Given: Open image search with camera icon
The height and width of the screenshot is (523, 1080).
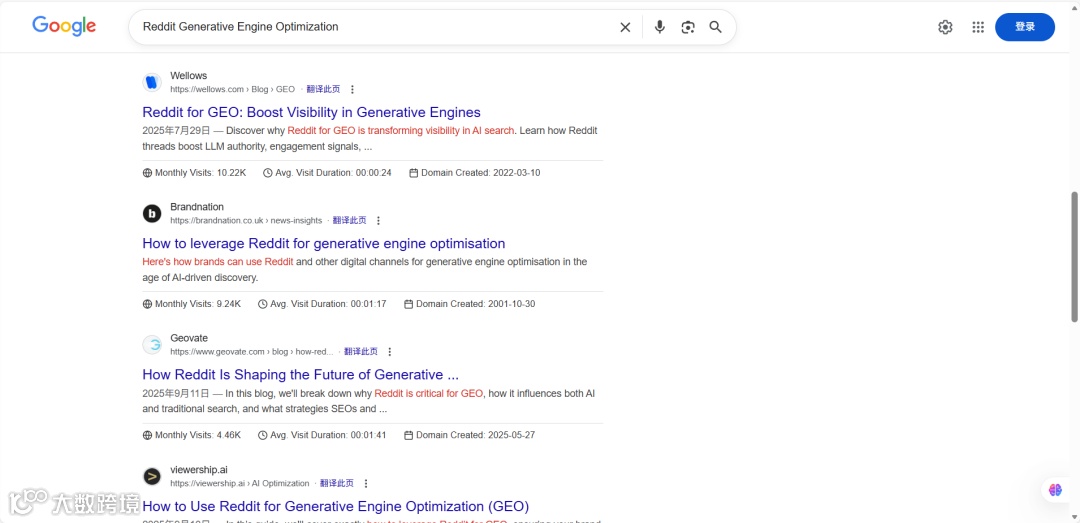Looking at the screenshot, I should [x=687, y=27].
